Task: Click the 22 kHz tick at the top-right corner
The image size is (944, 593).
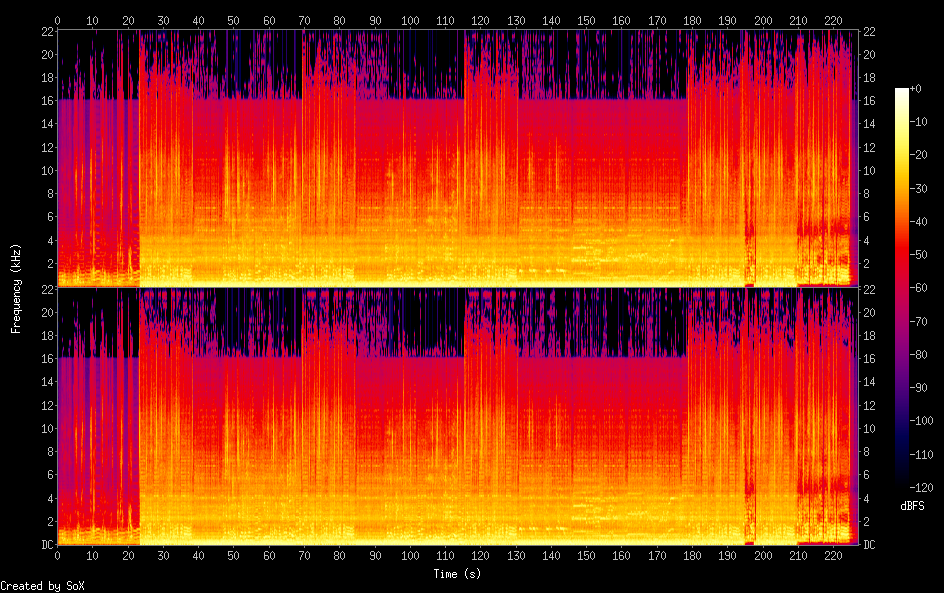Action: [870, 31]
